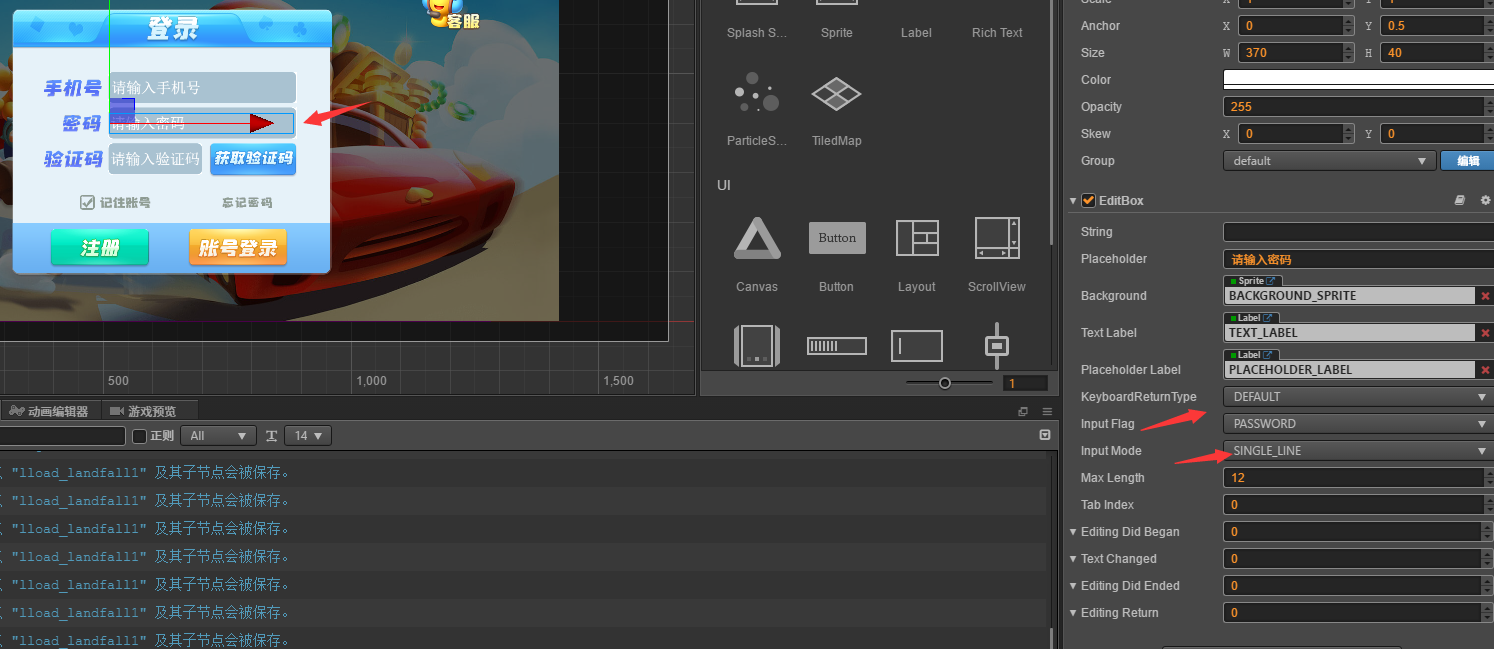This screenshot has height=649, width=1494.
Task: Pick the Canvas UI node icon
Action: click(x=756, y=239)
